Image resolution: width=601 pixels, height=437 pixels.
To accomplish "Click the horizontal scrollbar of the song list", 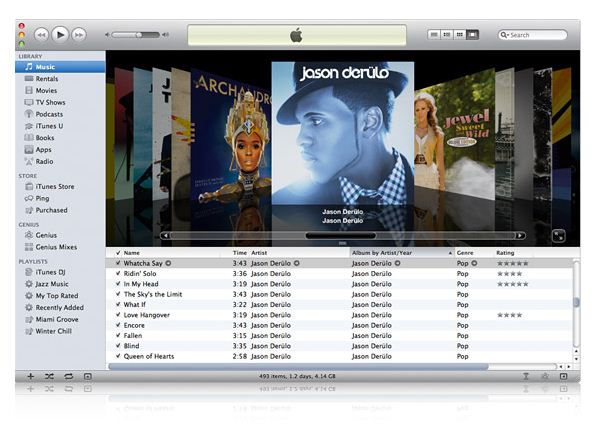I will [299, 367].
